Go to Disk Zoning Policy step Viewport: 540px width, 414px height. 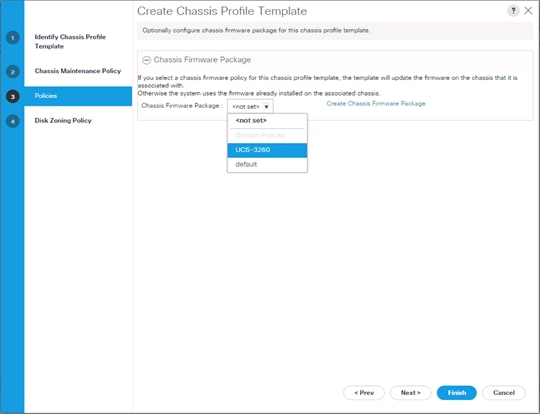(63, 121)
